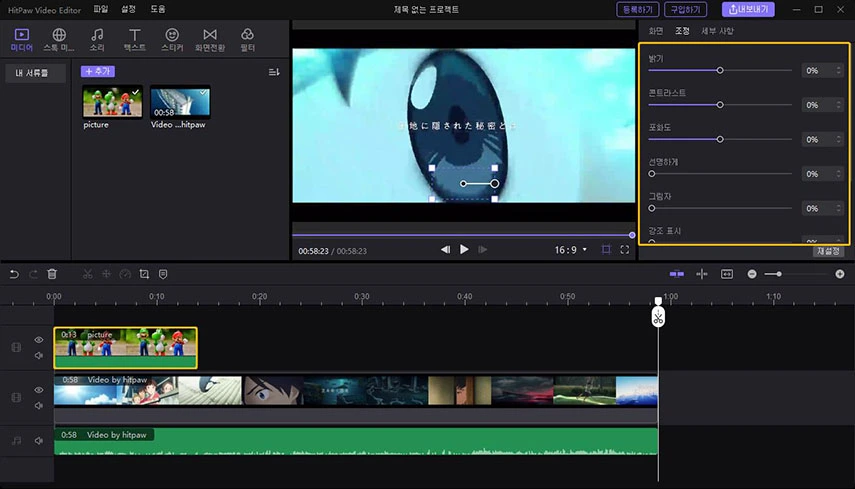Step back one frame in preview
The height and width of the screenshot is (489, 855).
pos(445,250)
